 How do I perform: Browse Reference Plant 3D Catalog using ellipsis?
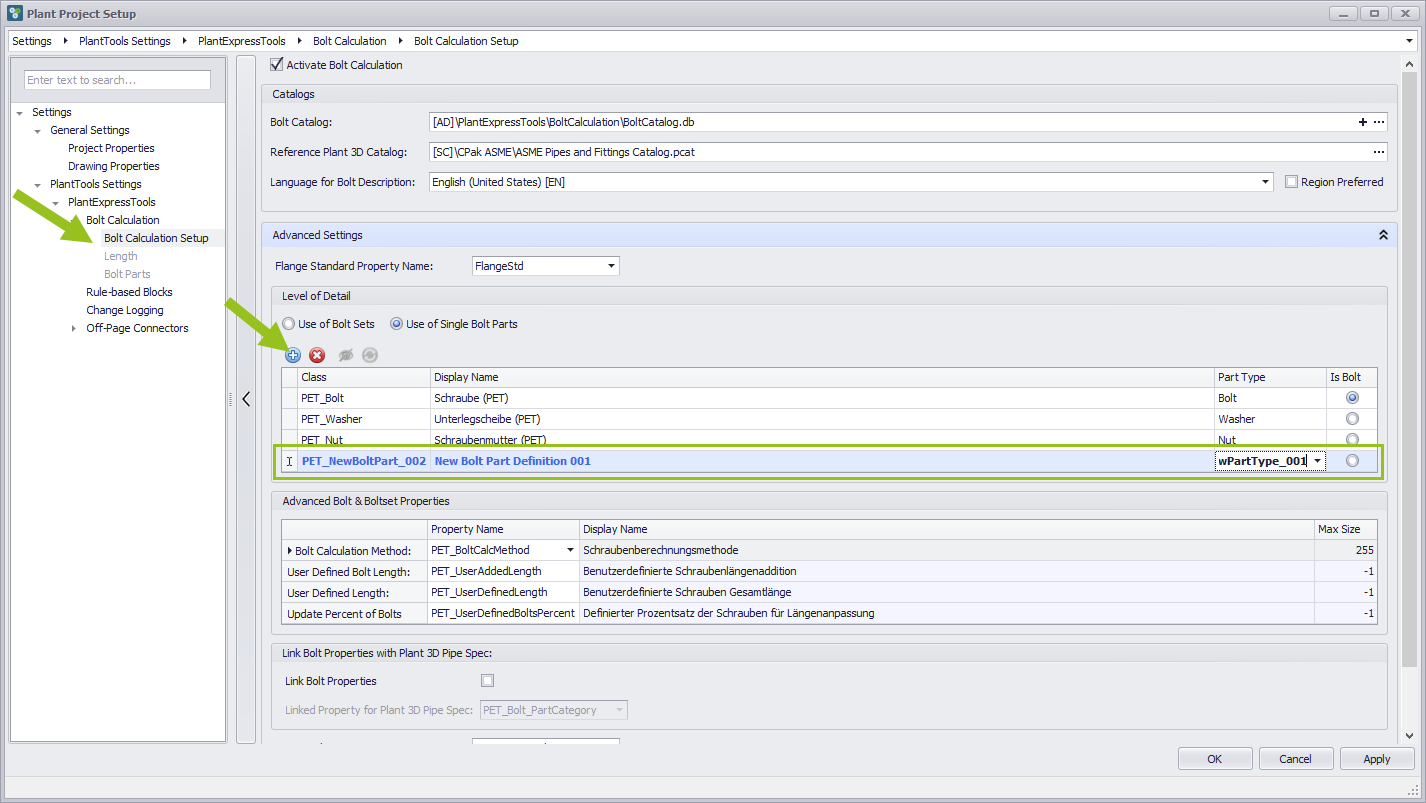[x=1379, y=152]
